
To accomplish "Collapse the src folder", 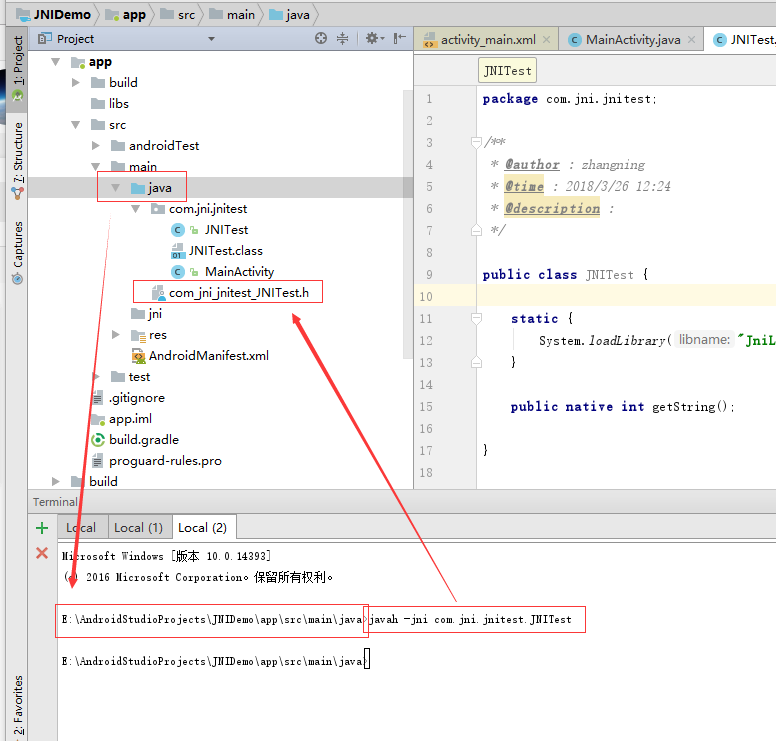I will point(75,125).
